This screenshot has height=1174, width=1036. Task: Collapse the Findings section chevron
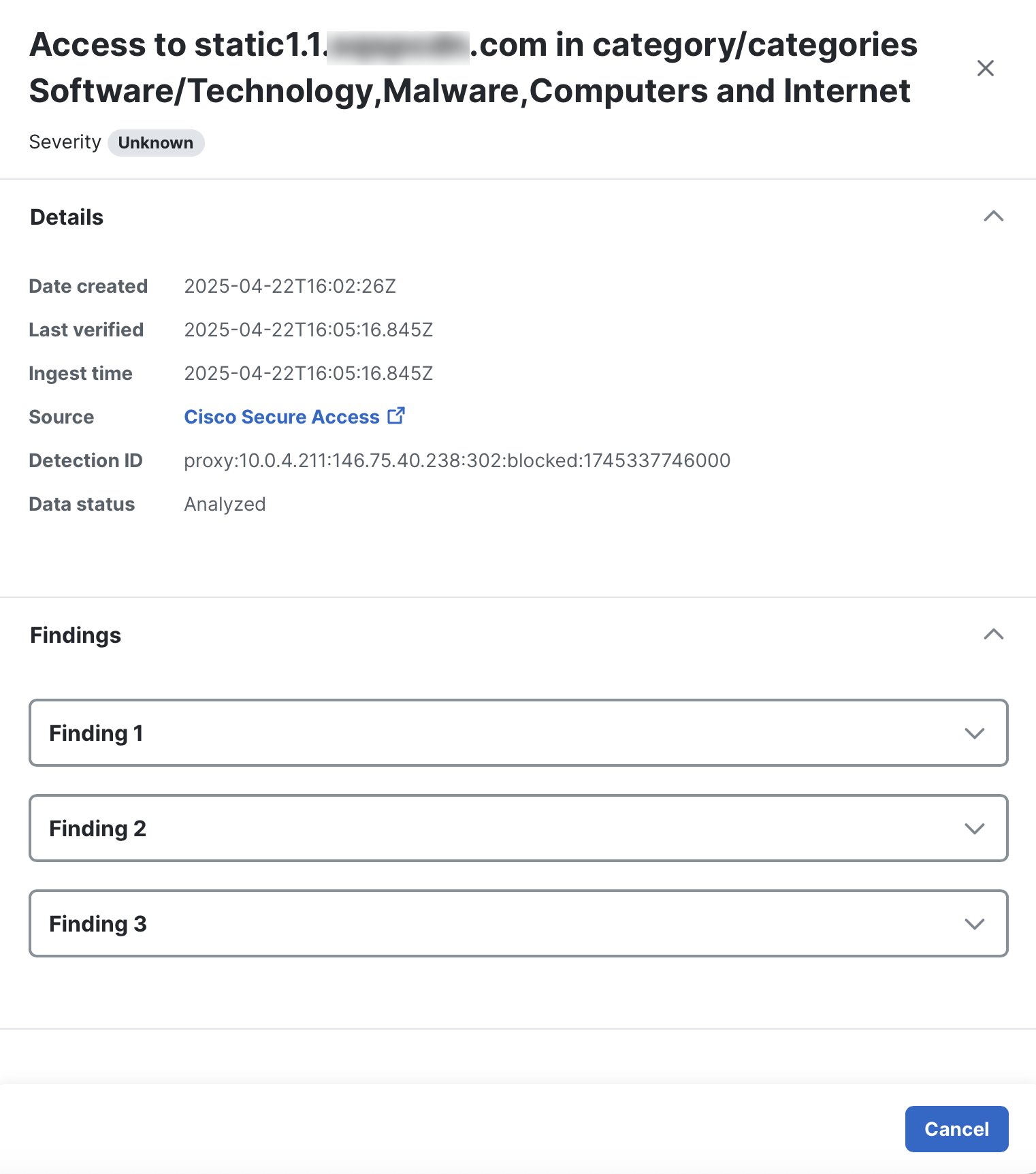point(994,635)
